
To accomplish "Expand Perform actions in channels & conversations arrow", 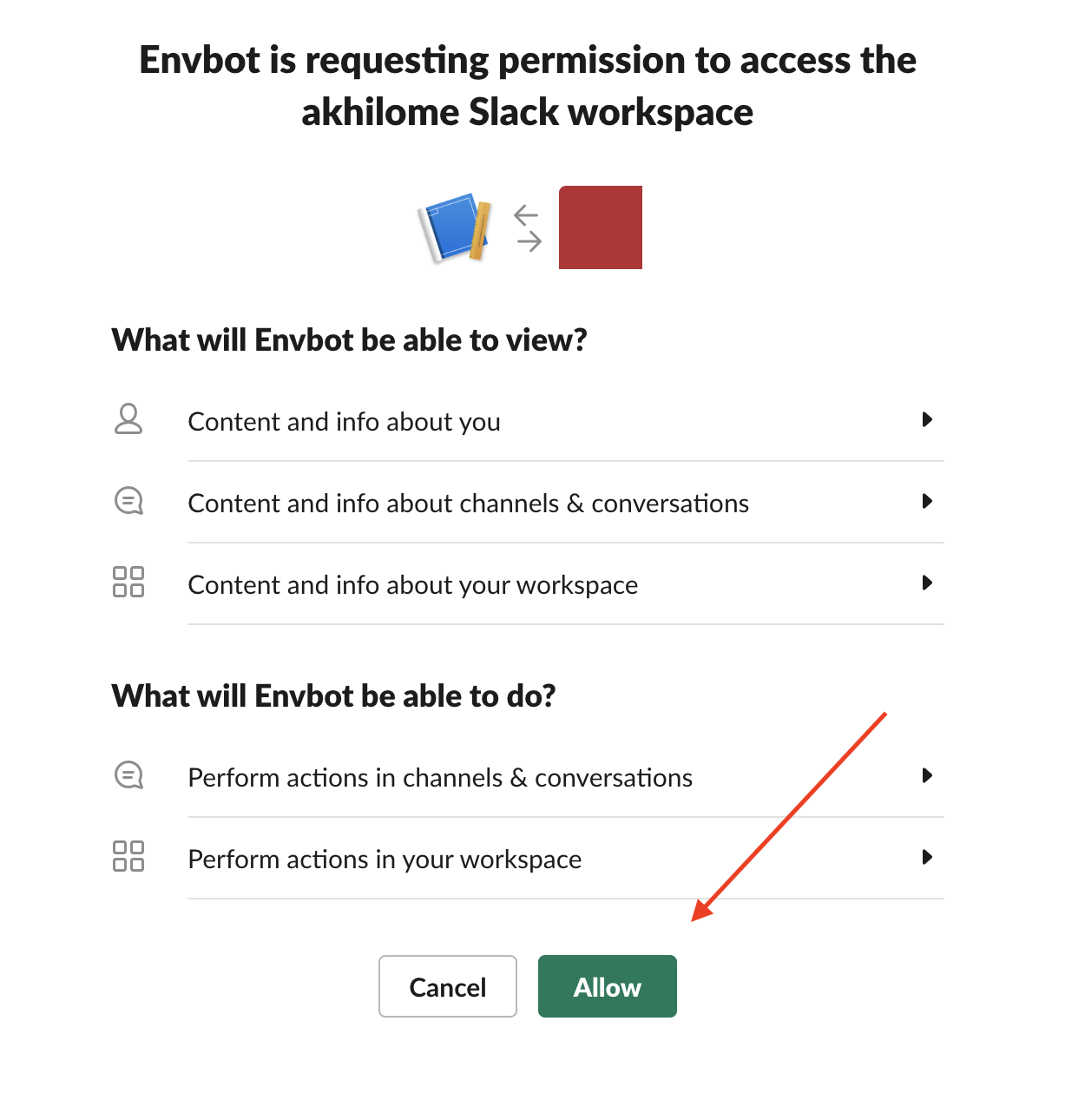I will (926, 775).
